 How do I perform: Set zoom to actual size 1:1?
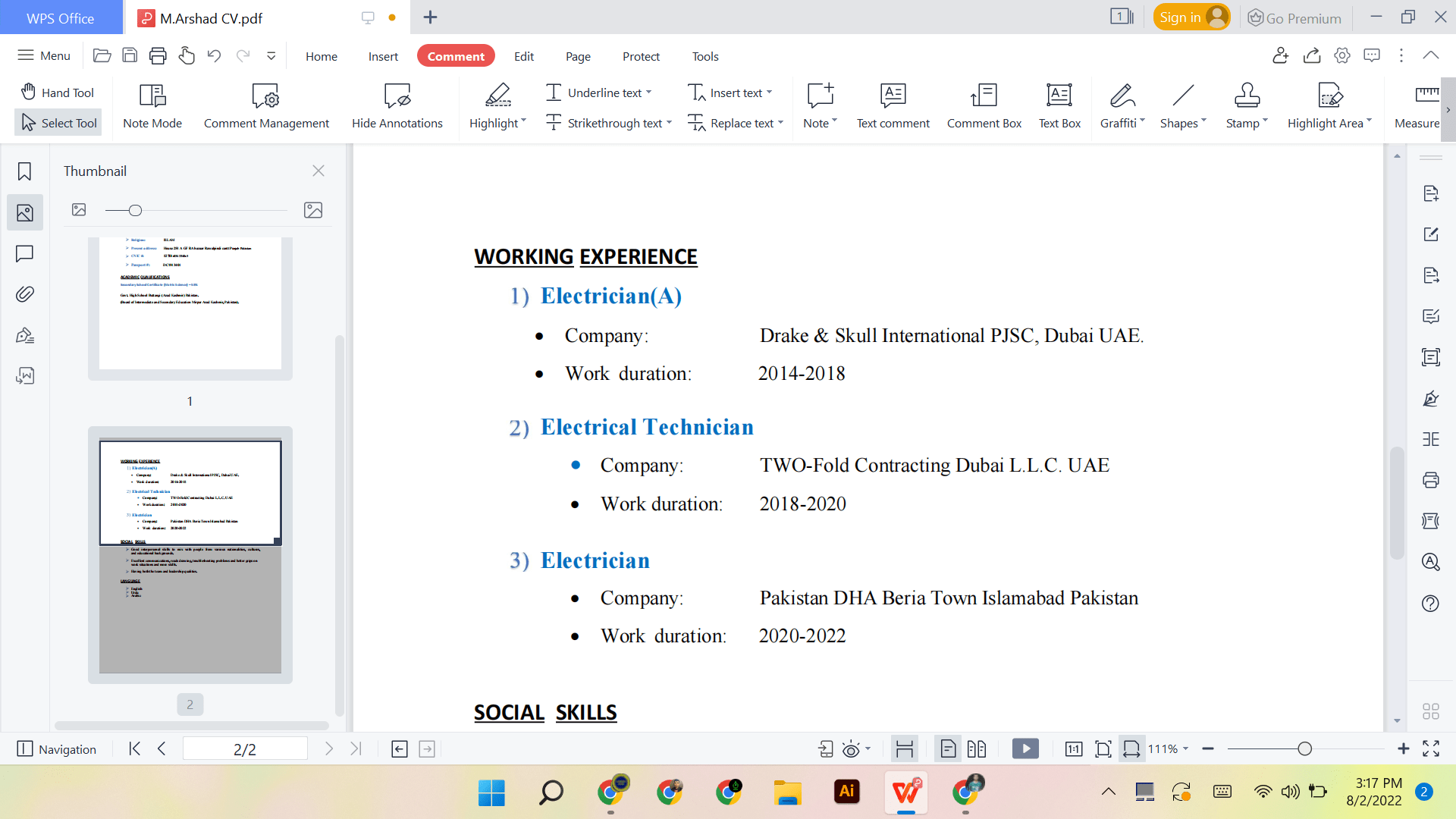point(1074,748)
